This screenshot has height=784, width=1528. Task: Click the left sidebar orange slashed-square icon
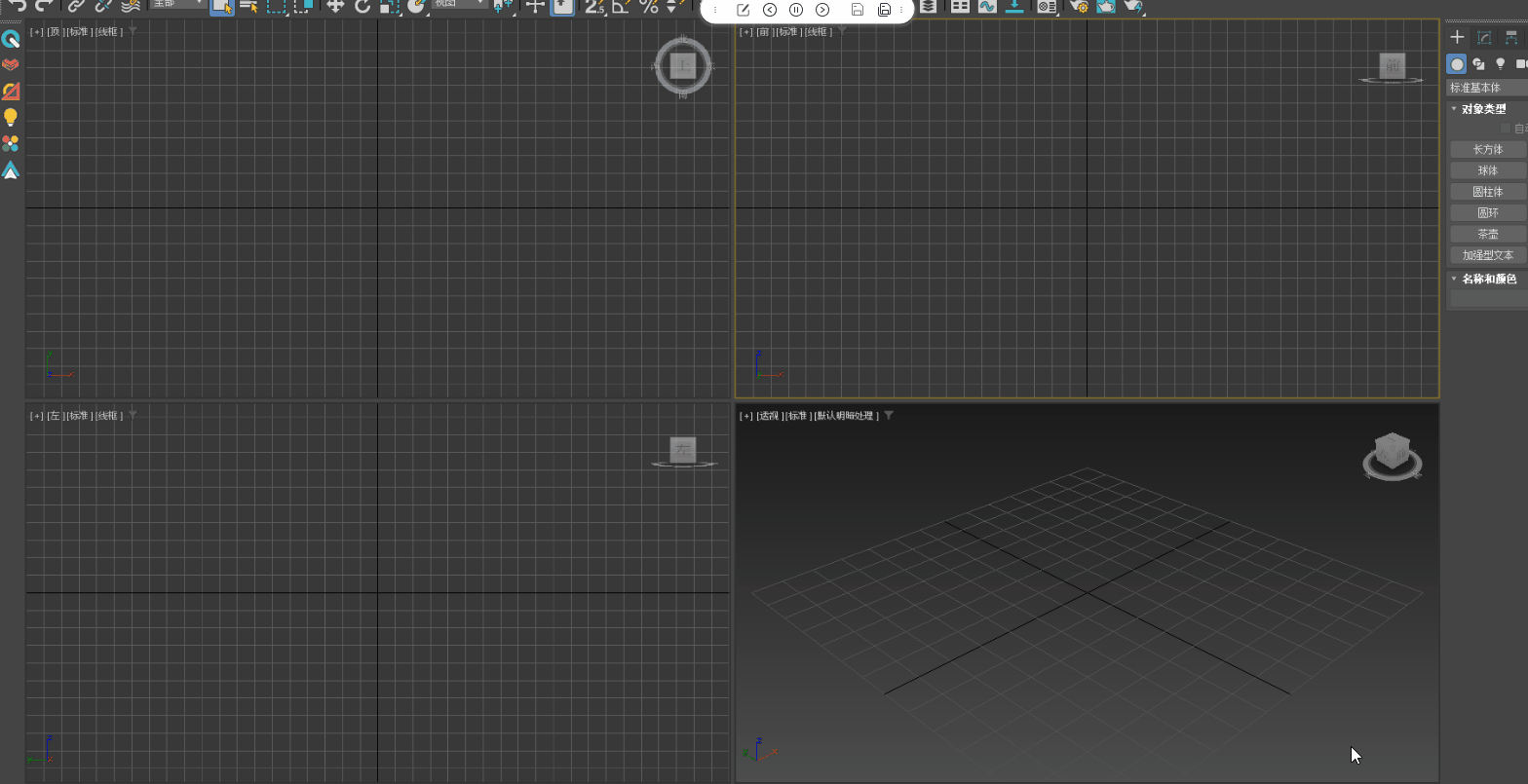pos(11,92)
